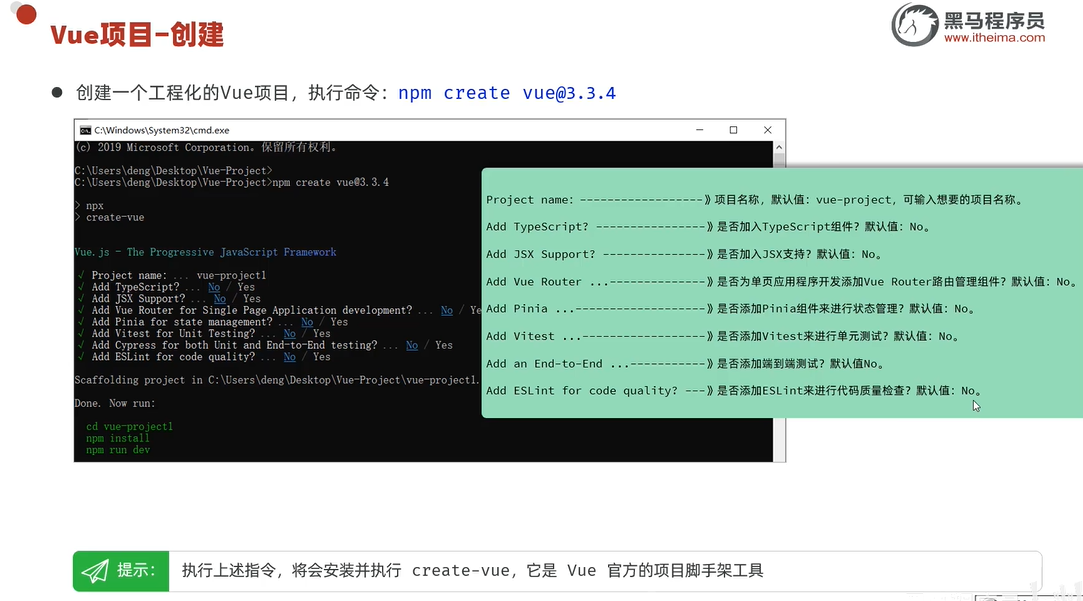Click the red recording dot
1083x601 pixels.
pyautogui.click(x=26, y=14)
